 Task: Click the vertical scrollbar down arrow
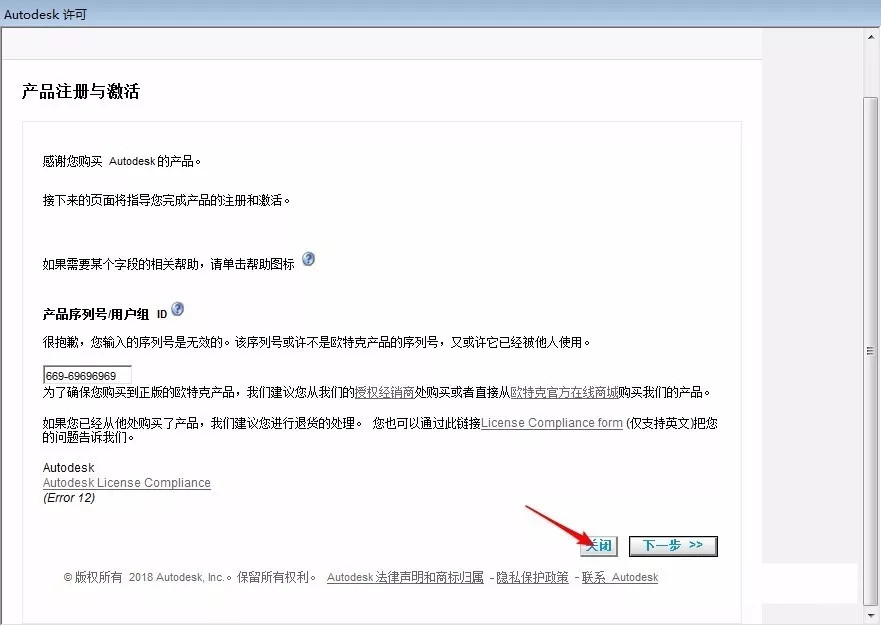(x=870, y=615)
